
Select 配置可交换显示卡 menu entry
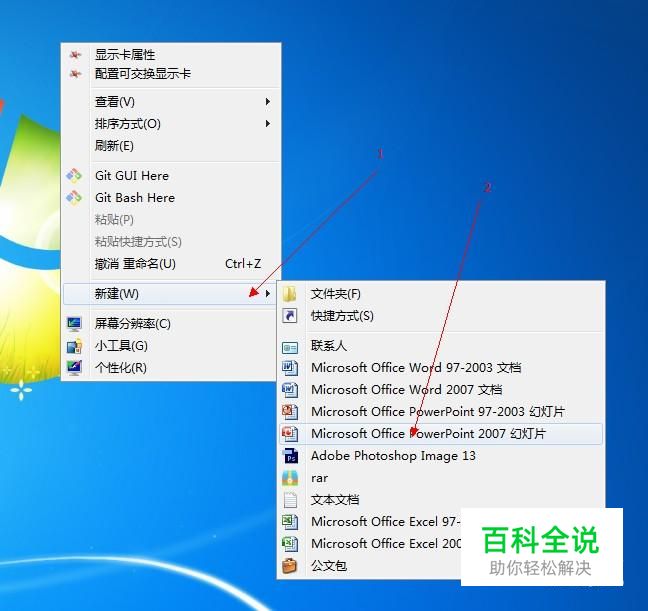pyautogui.click(x=171, y=74)
